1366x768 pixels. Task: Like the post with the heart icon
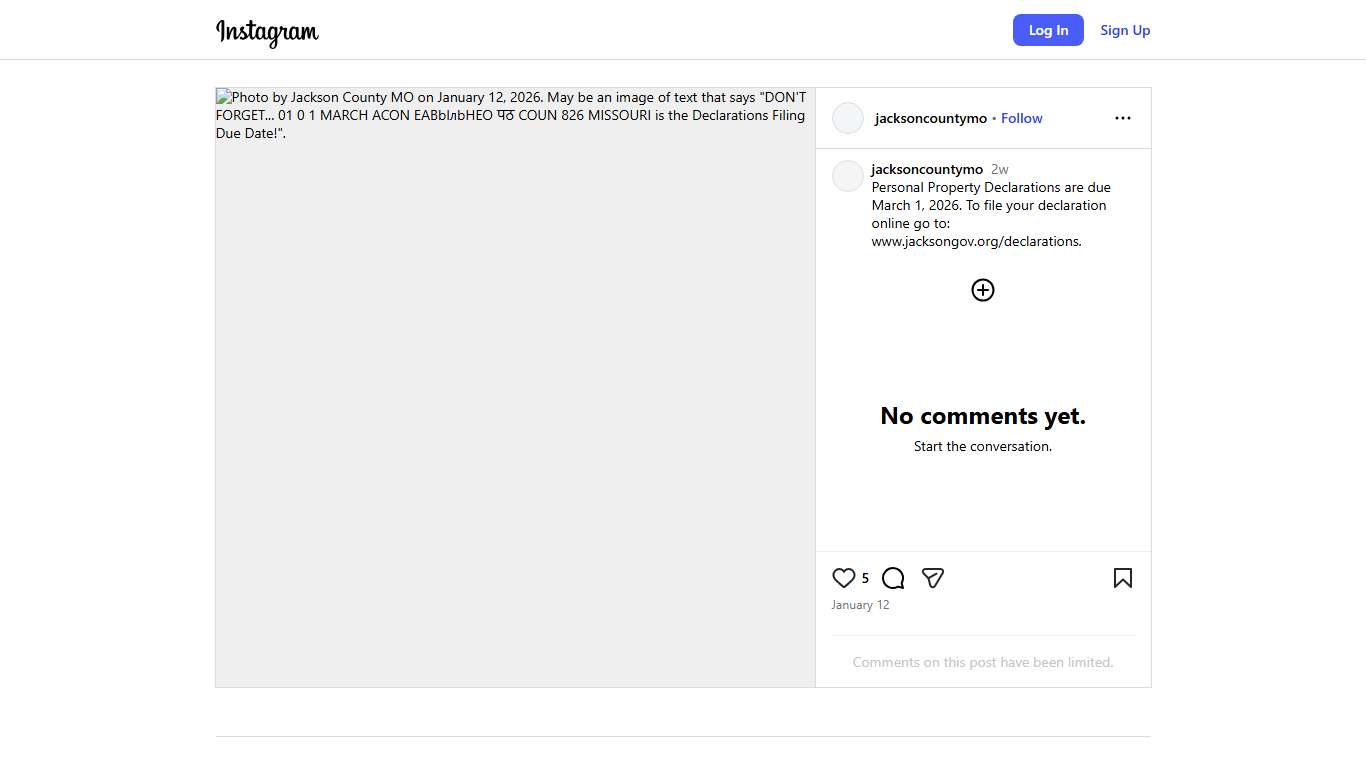(x=844, y=578)
